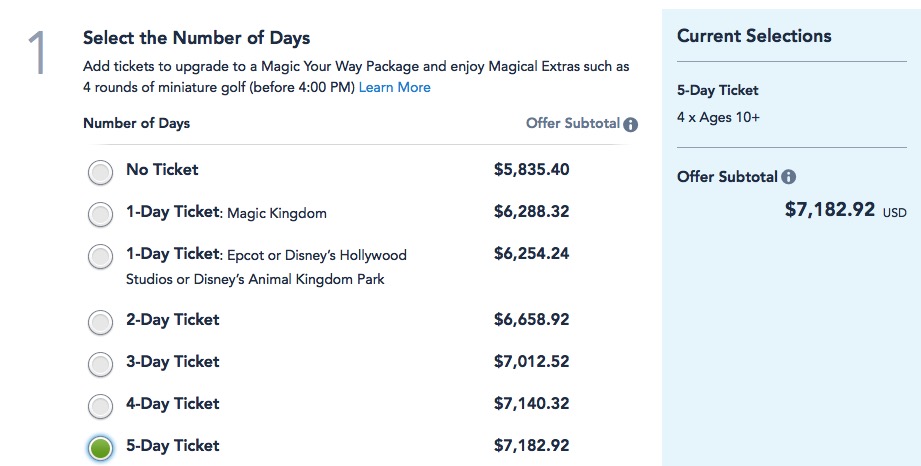Click the $6,658.92 price for the 2-Day Ticket
921x466 pixels.
(531, 320)
